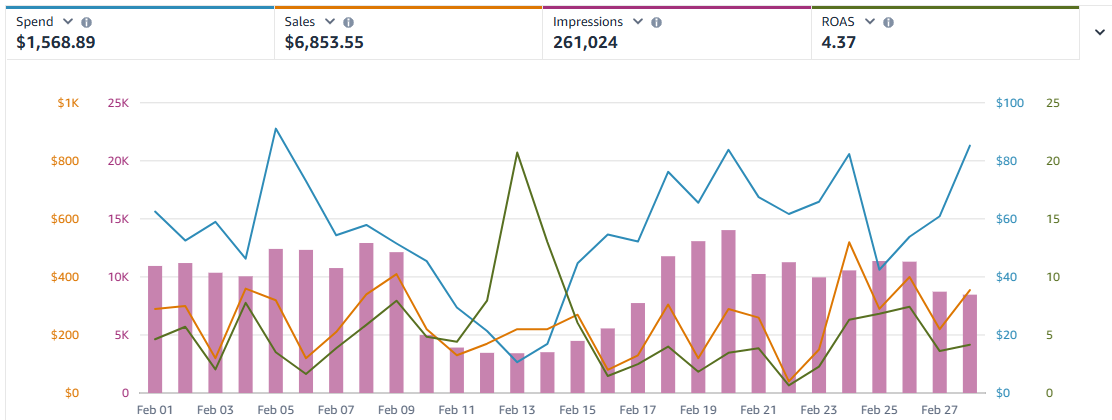Image resolution: width=1112 pixels, height=420 pixels.
Task: Open the Sales metric dropdown chevron
Action: click(329, 21)
